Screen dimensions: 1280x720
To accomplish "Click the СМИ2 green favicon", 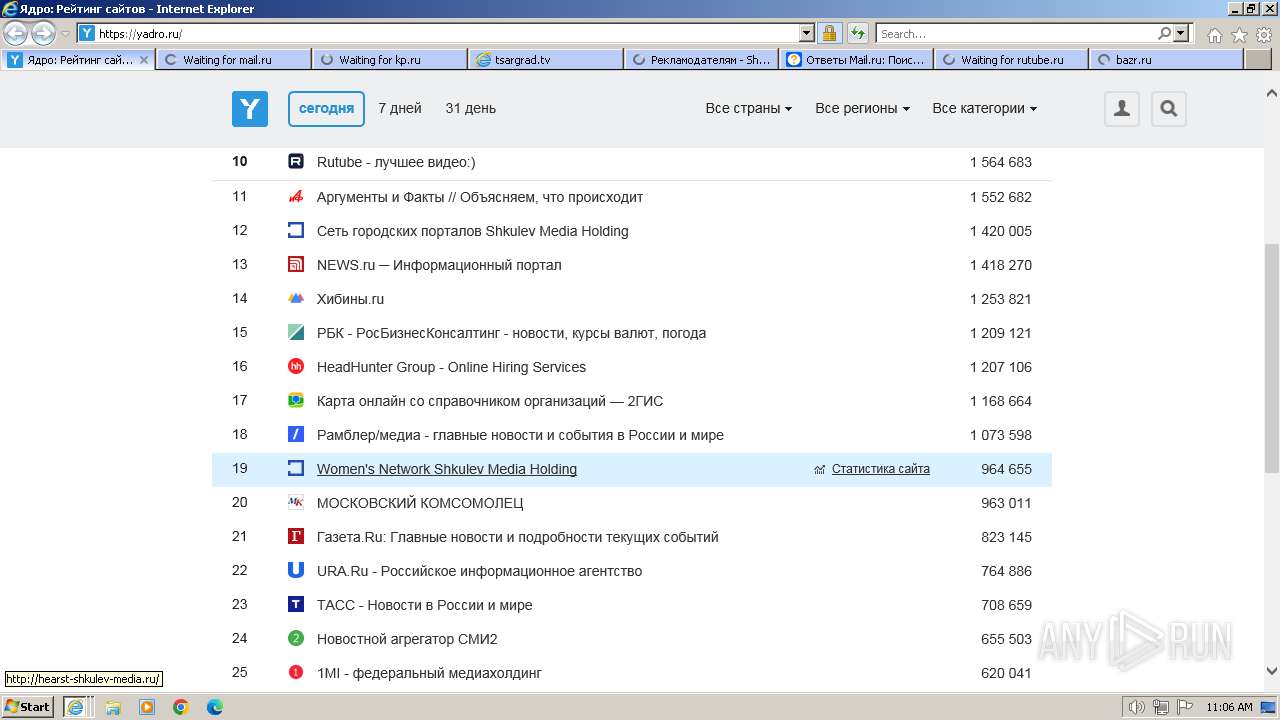I will [295, 639].
